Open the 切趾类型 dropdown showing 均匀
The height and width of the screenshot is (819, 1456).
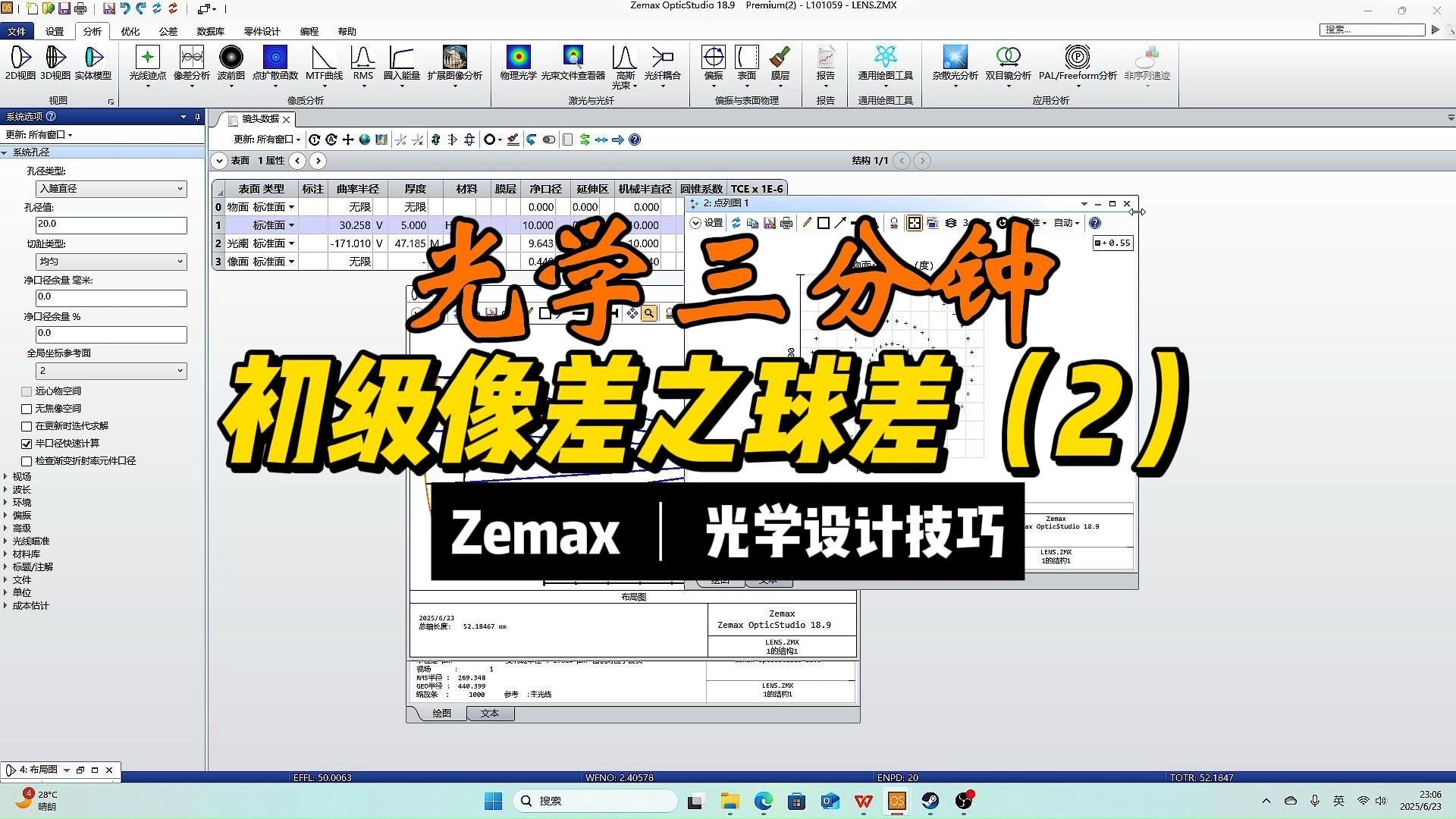point(111,261)
